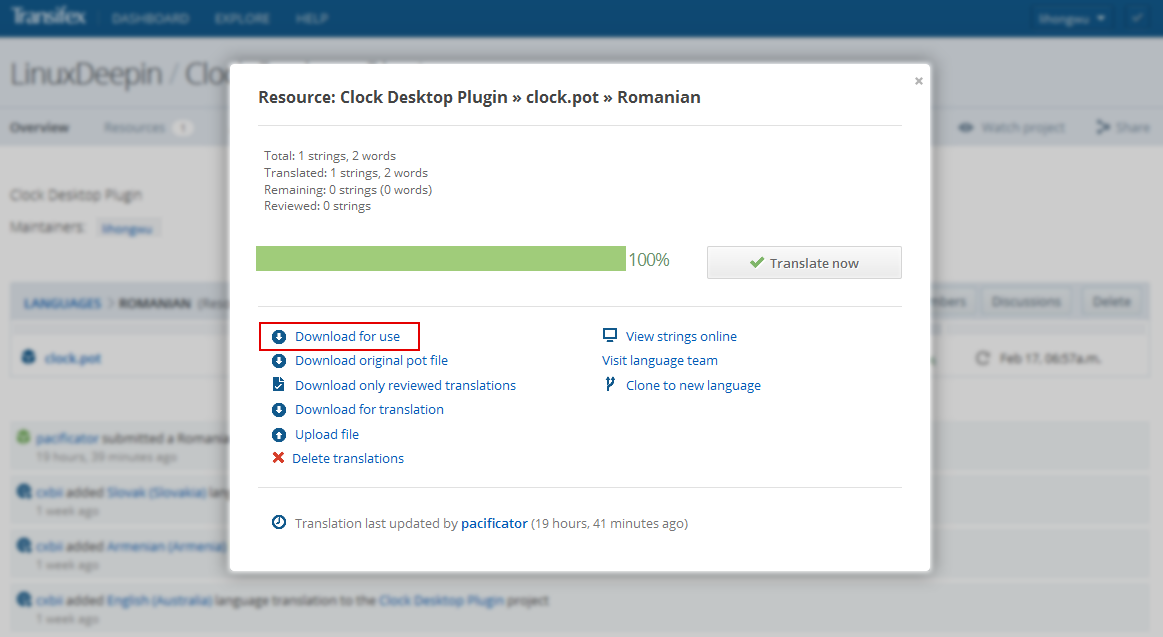Click the clock icon beside Translation last updated

pos(279,523)
